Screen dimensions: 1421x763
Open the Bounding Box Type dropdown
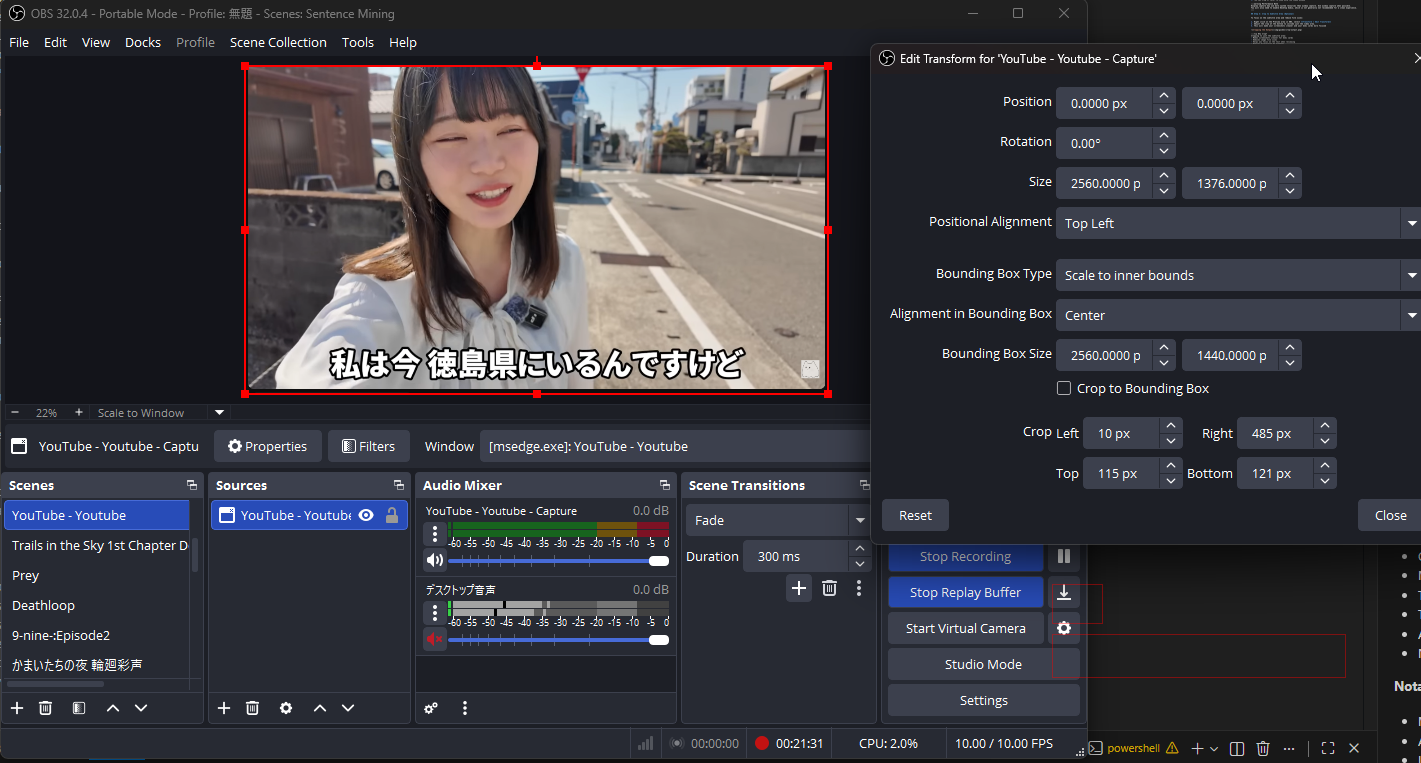point(1236,275)
